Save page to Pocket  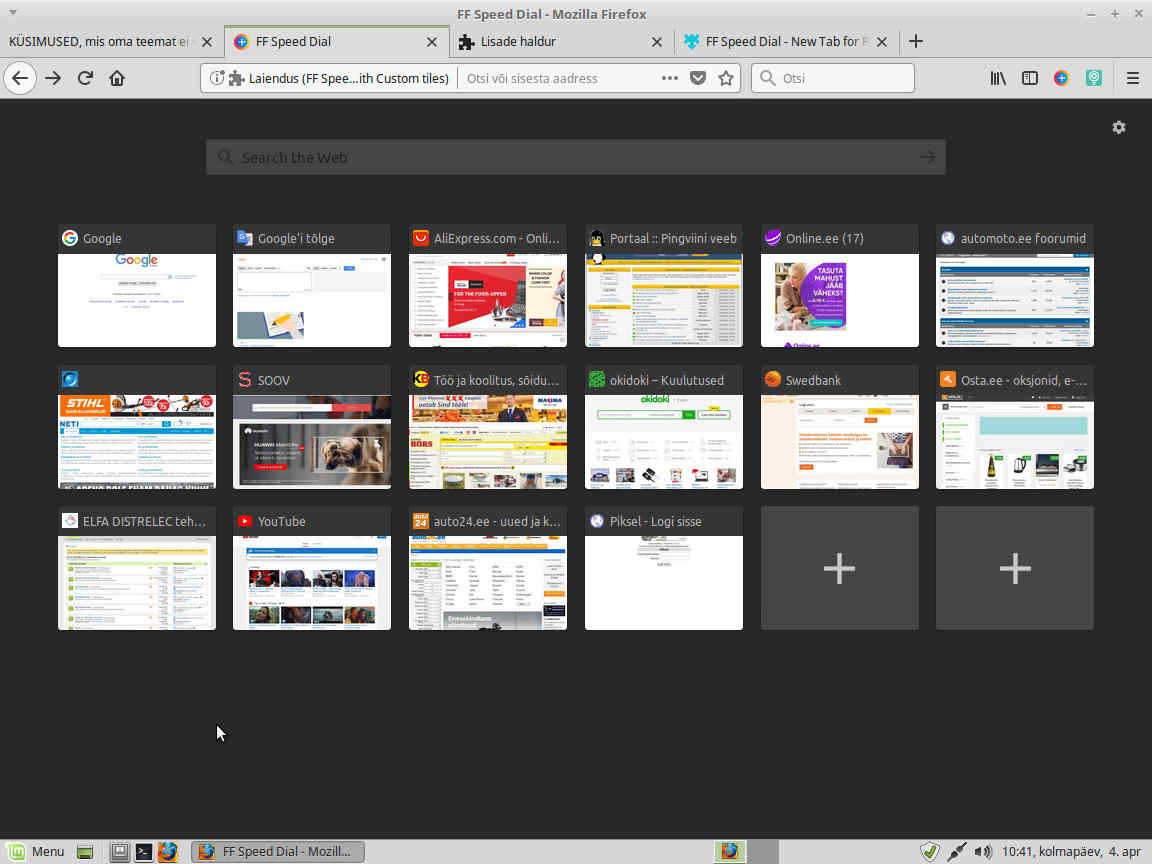tap(699, 78)
